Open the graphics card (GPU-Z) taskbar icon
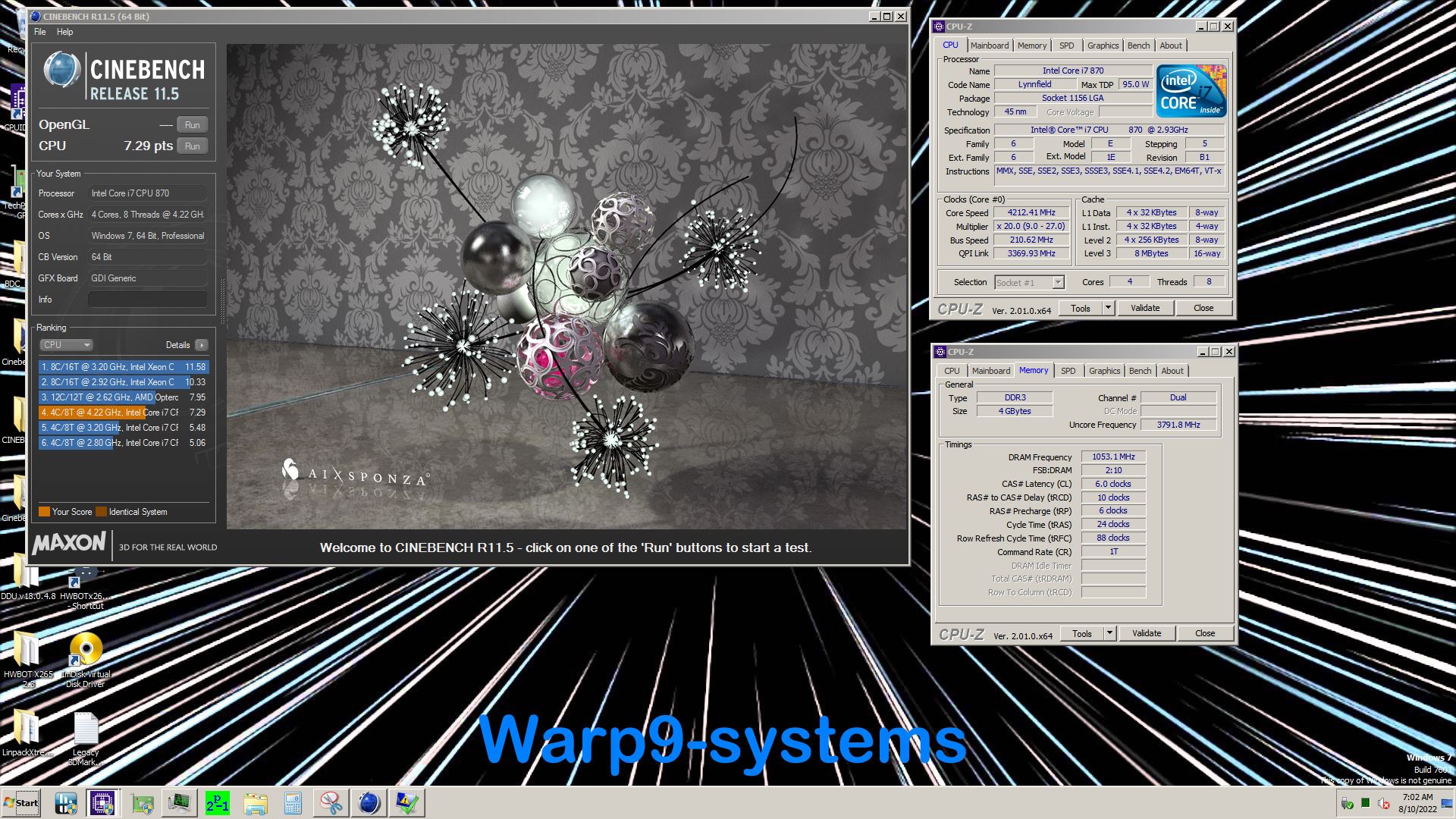This screenshot has width=1456, height=819. 143,803
